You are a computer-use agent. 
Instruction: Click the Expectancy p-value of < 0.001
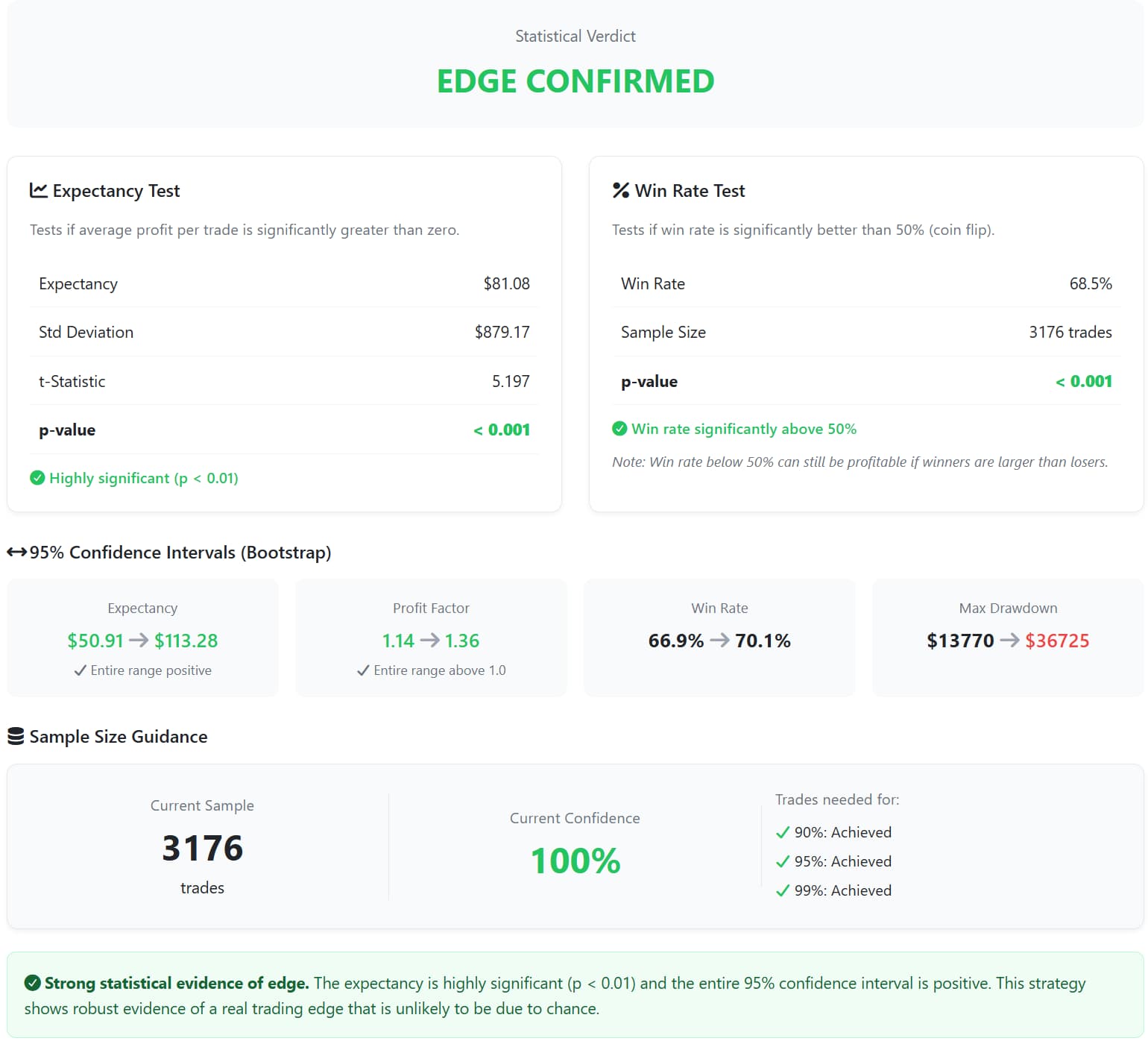[502, 430]
